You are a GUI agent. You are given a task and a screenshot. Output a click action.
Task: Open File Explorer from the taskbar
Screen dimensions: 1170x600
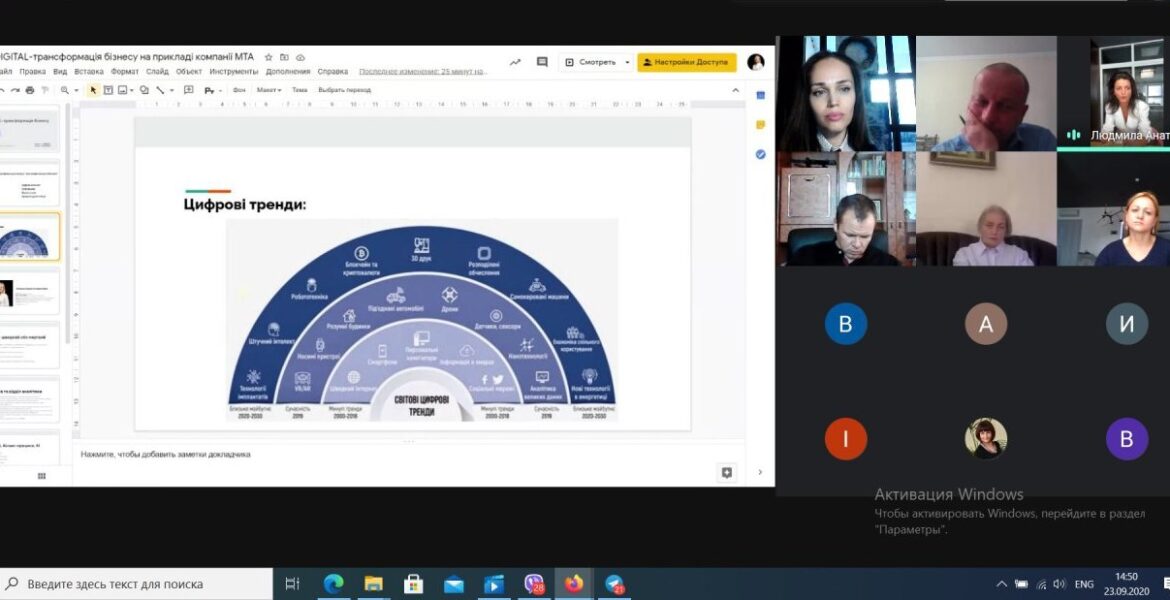[373, 584]
